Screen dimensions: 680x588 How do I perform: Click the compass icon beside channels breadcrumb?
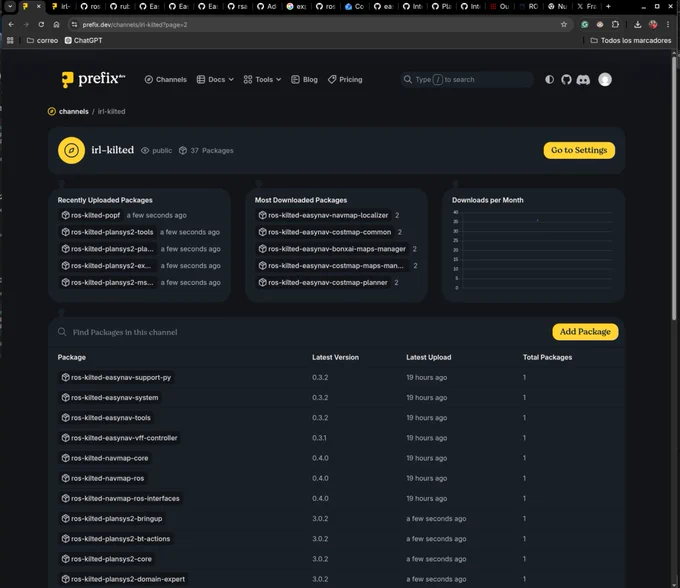tap(52, 111)
